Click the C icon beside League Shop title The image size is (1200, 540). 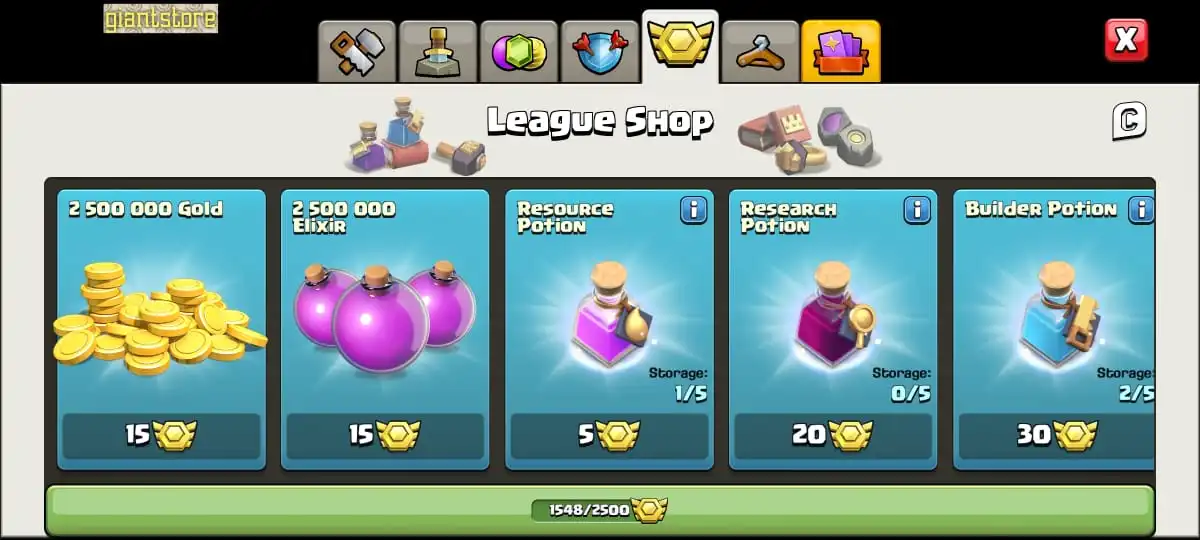(x=1129, y=121)
